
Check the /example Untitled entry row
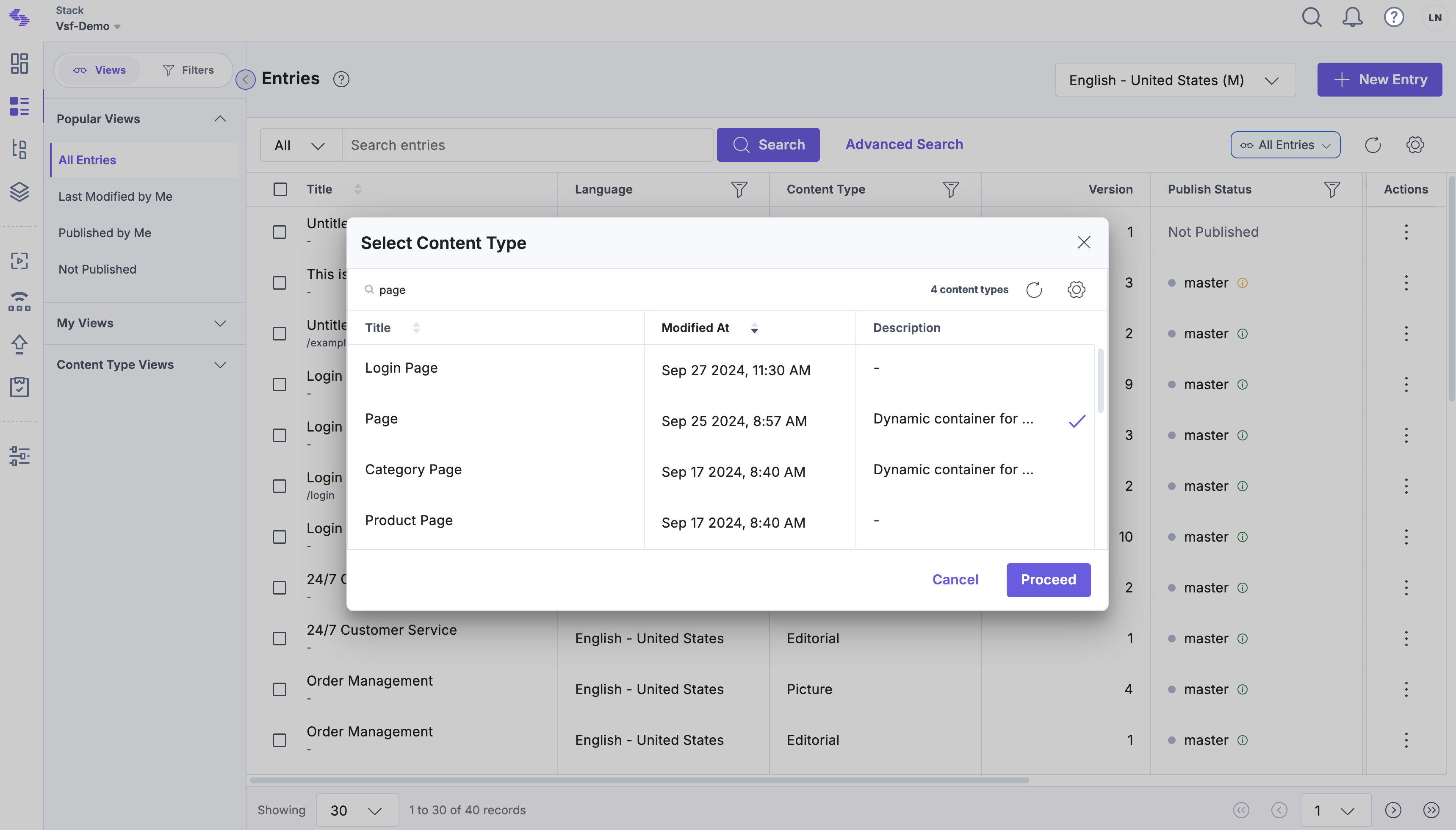click(x=280, y=334)
